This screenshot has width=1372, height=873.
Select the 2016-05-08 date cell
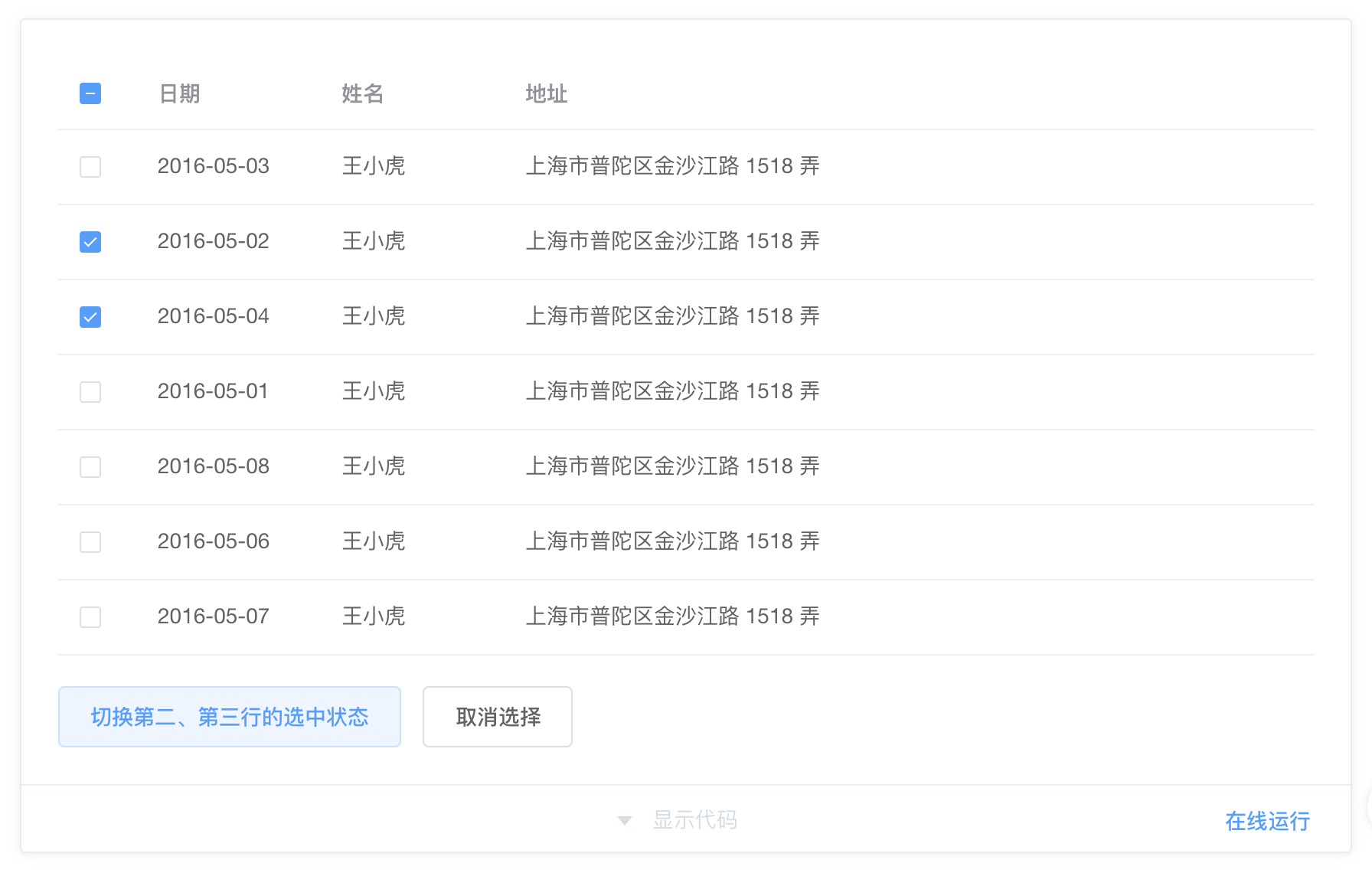pyautogui.click(x=214, y=466)
